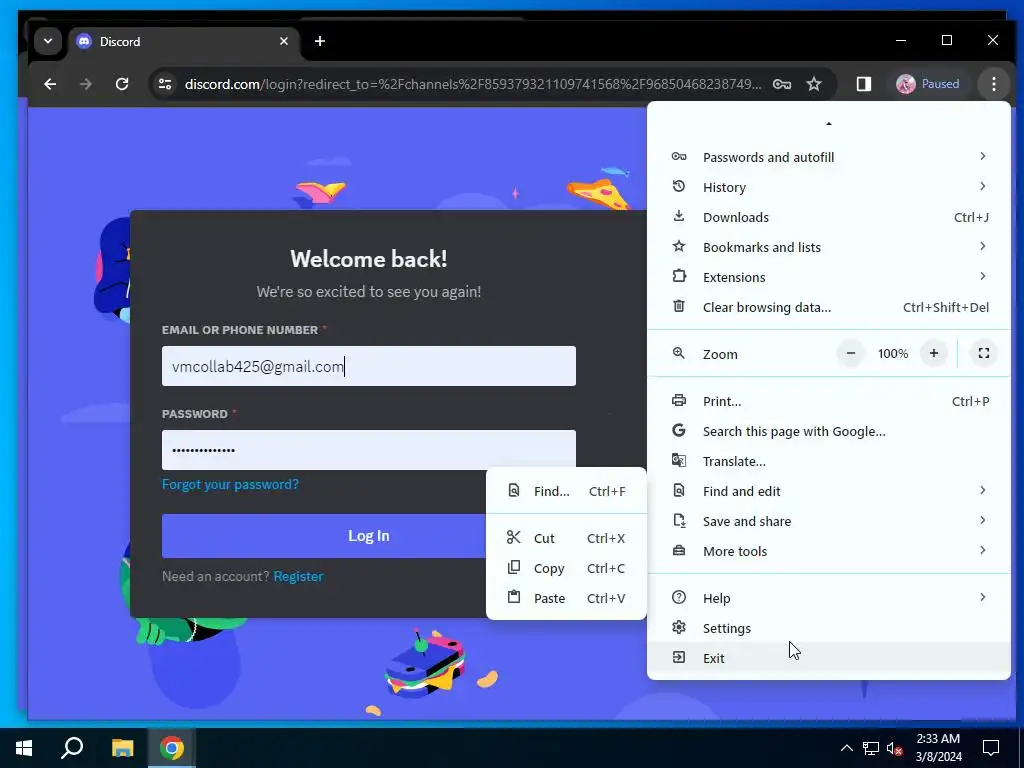Open the Register link
The image size is (1024, 768).
pos(298,576)
